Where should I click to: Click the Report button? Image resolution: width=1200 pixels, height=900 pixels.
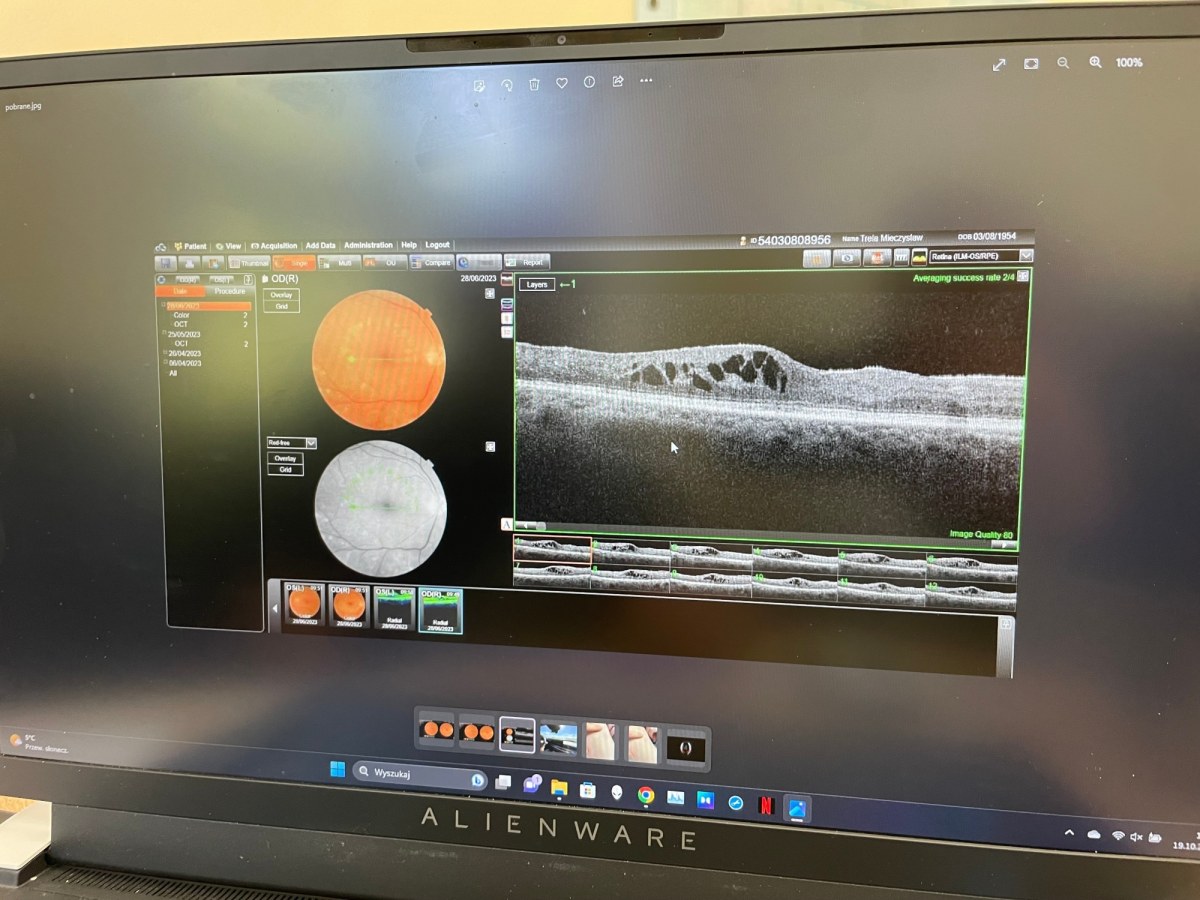pos(527,263)
